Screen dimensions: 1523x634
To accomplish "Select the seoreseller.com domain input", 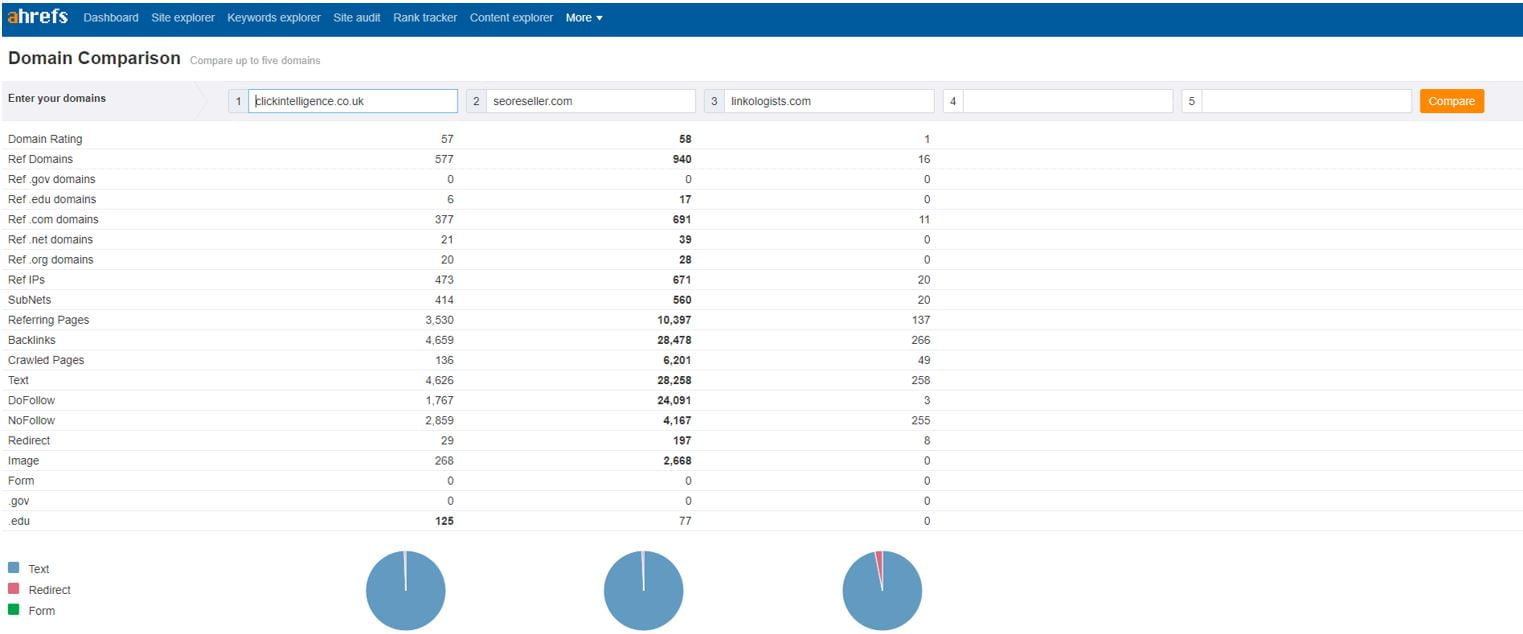I will (x=590, y=101).
